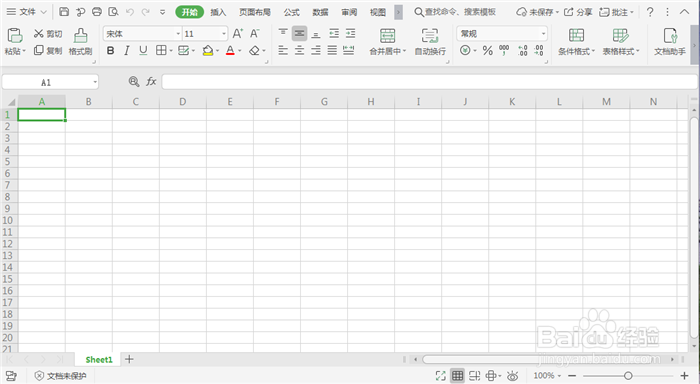
Task: Click the Undo arrow icon
Action: (x=129, y=12)
